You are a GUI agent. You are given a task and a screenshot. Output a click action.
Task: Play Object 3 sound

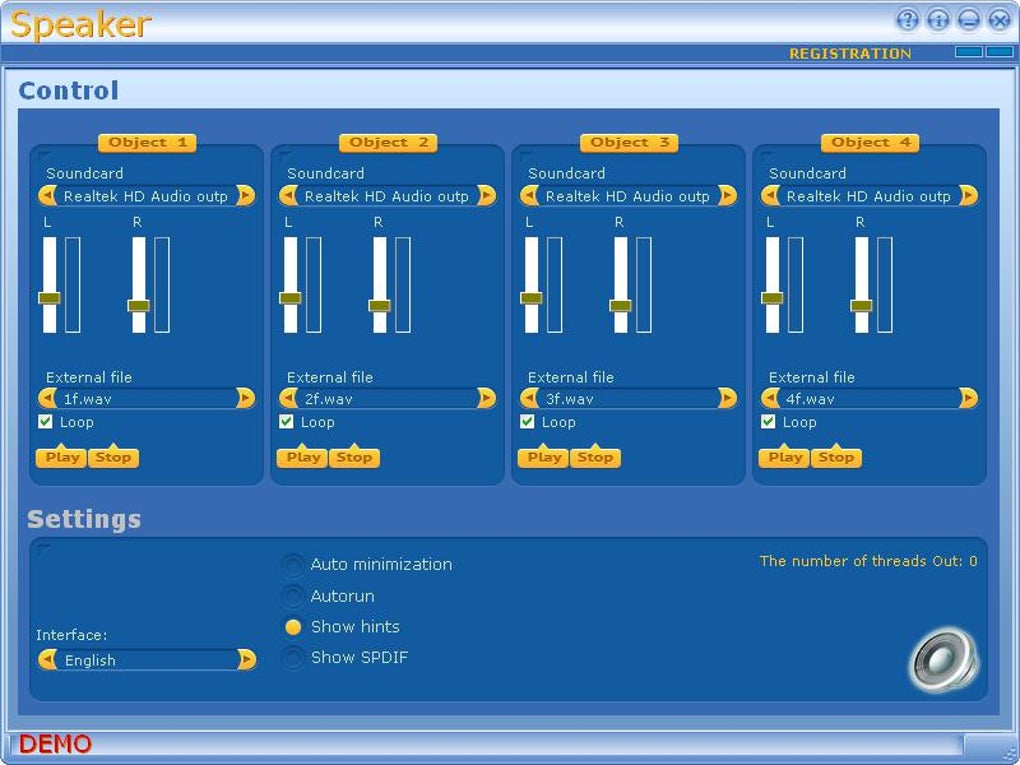tap(544, 457)
